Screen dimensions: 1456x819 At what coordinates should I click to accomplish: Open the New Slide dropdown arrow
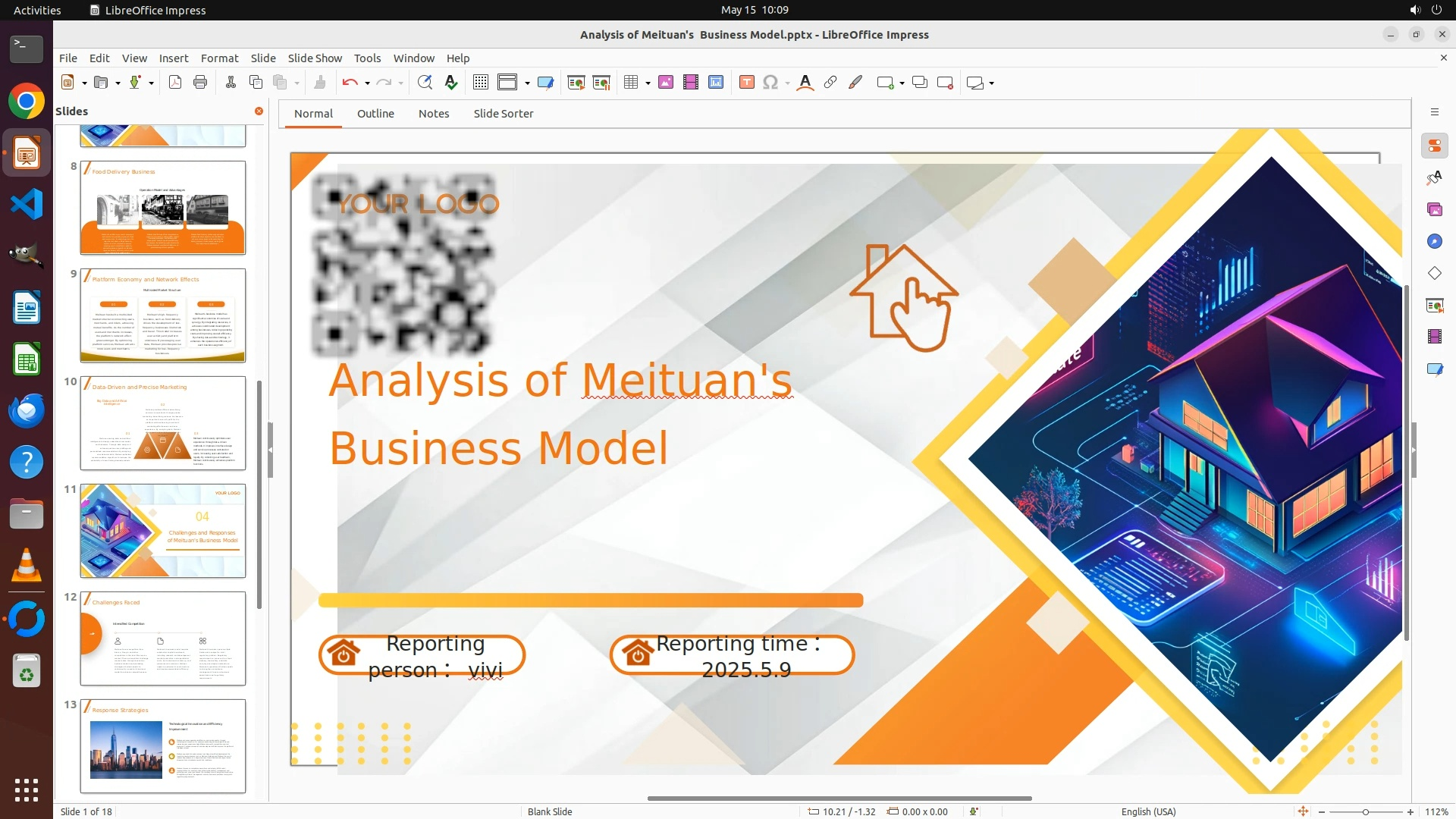coord(902,83)
